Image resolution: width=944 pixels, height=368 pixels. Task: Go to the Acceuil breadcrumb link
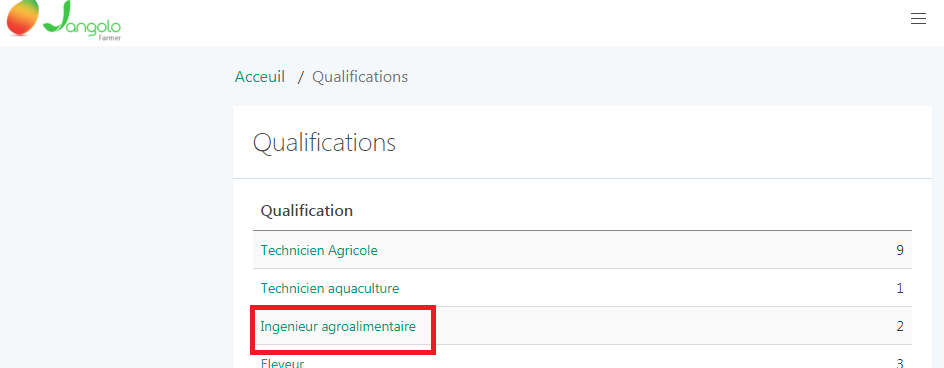pos(259,77)
